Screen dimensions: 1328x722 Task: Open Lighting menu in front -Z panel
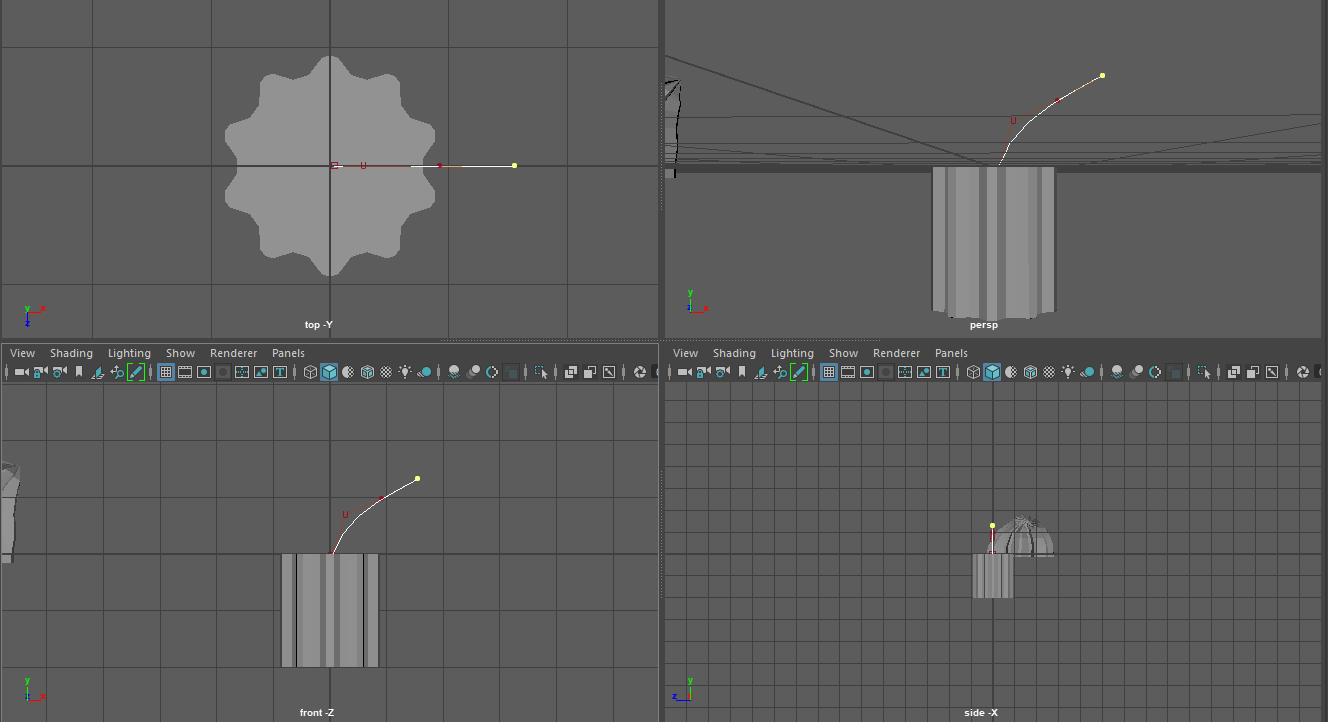coord(130,353)
